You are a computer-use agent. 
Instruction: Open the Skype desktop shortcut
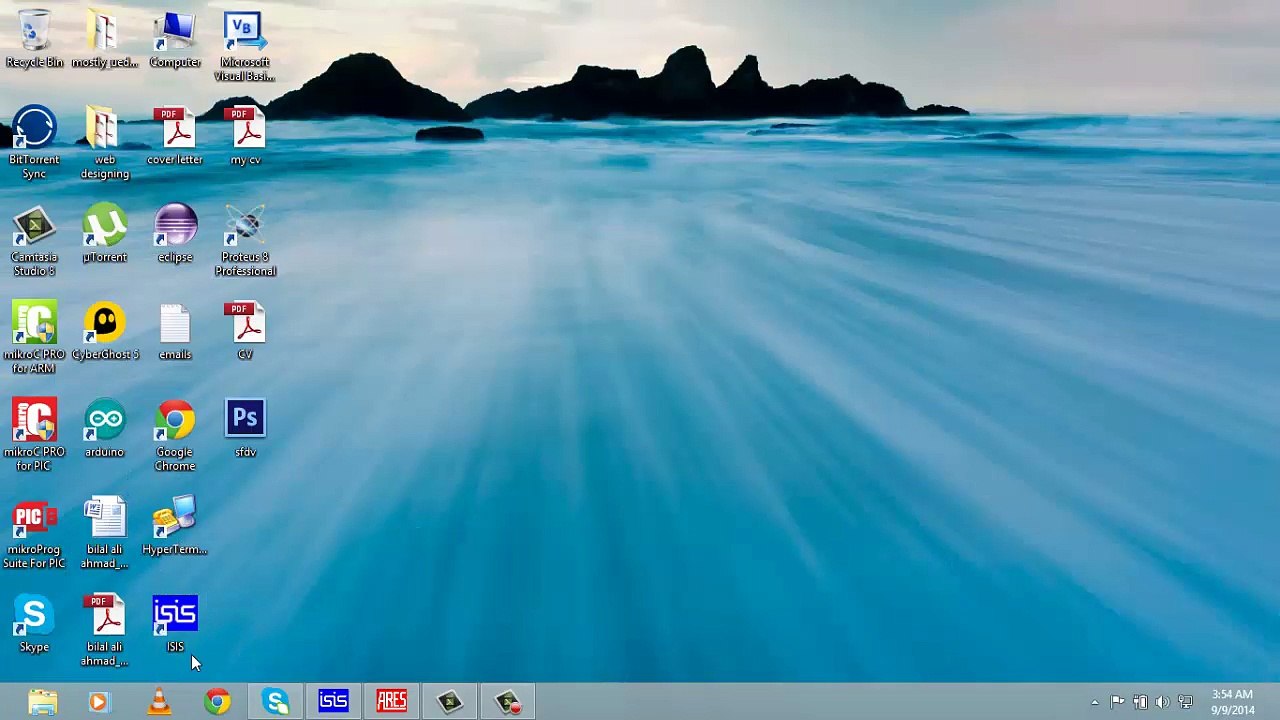coord(34,624)
